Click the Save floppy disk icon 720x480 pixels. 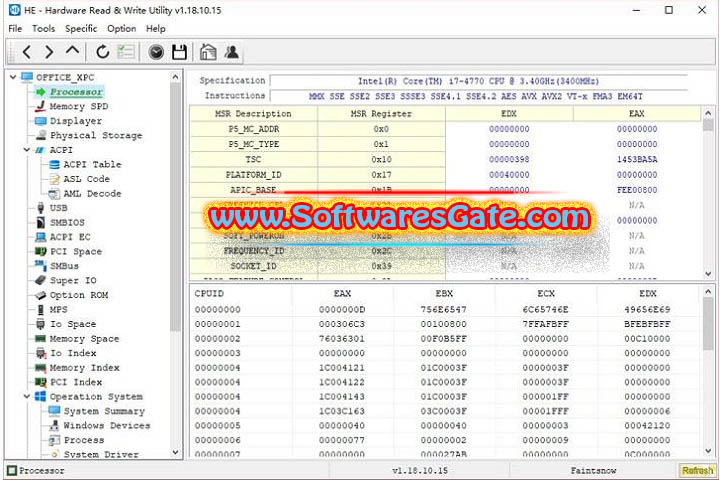click(179, 52)
